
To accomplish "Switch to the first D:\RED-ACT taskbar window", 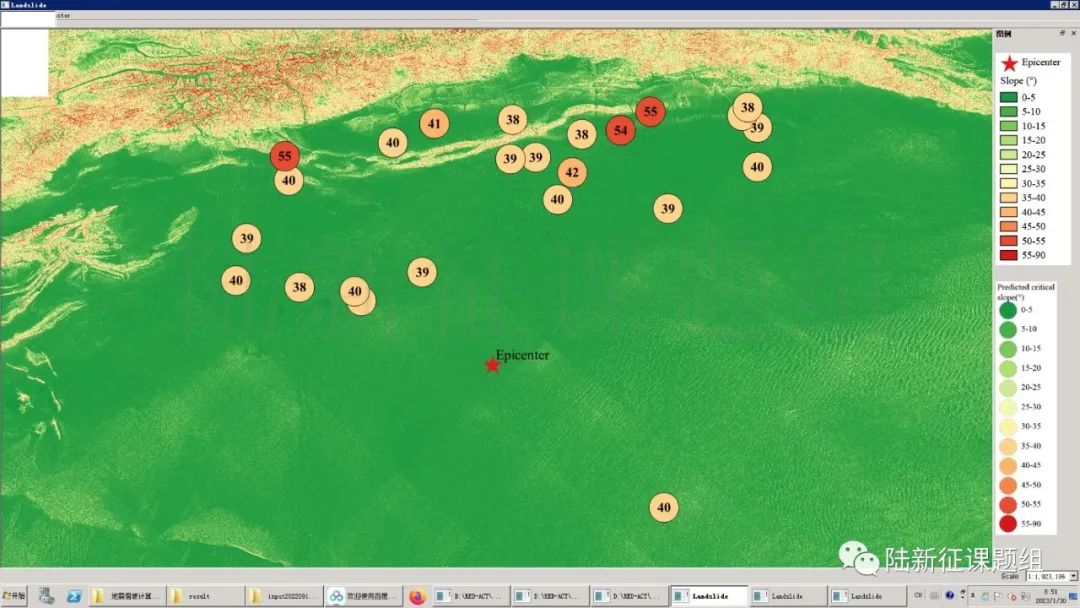I will tap(469, 597).
